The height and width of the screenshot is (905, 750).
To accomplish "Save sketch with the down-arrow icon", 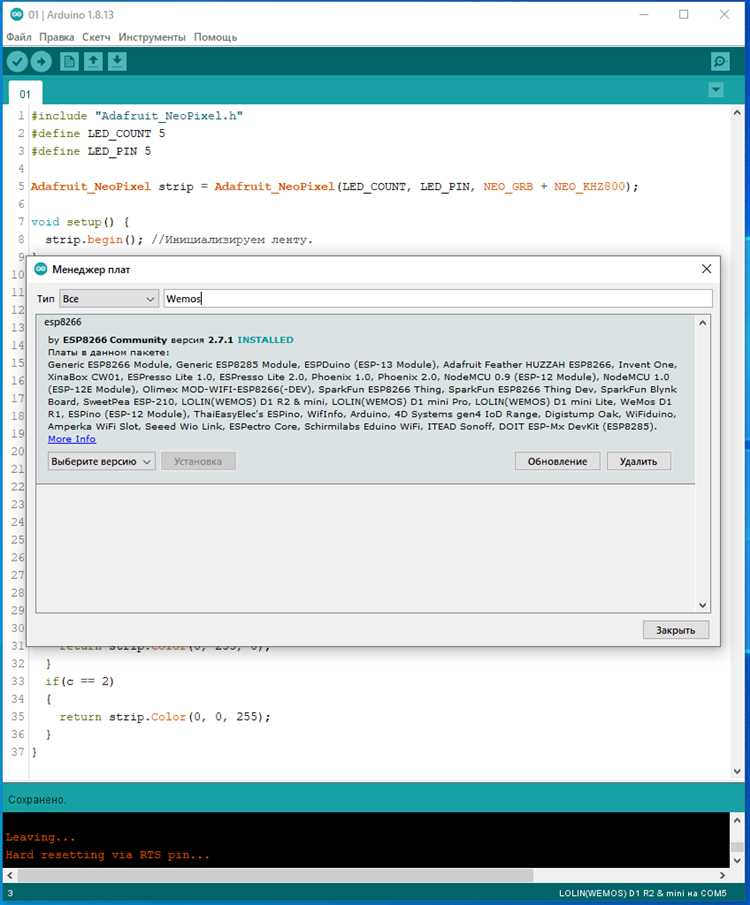I will click(x=117, y=61).
